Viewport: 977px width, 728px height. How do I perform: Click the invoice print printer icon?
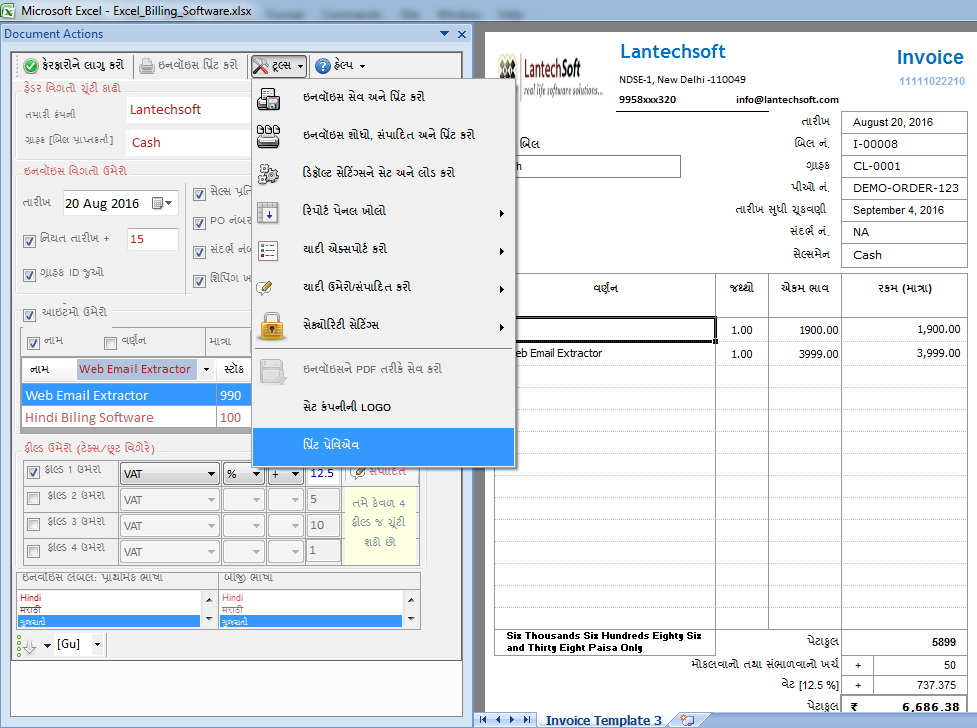tap(146, 65)
